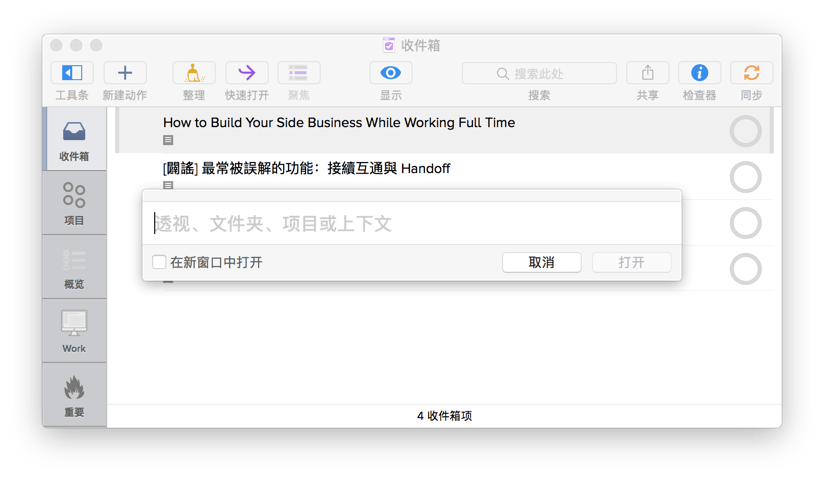Select the 收件箱 inbox sidebar tab
The width and height of the screenshot is (824, 478).
click(x=74, y=139)
